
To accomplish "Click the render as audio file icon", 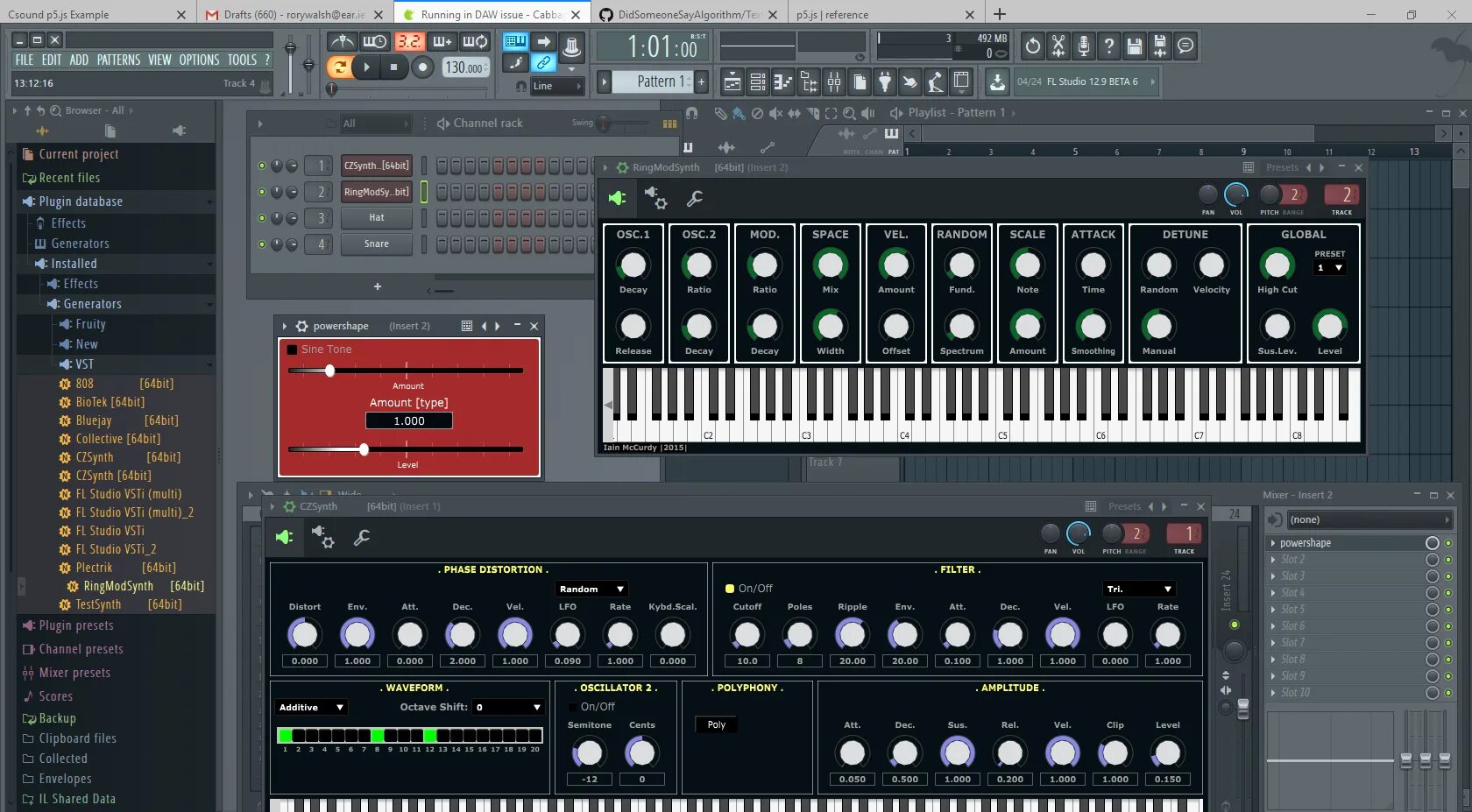I will pos(1160,46).
